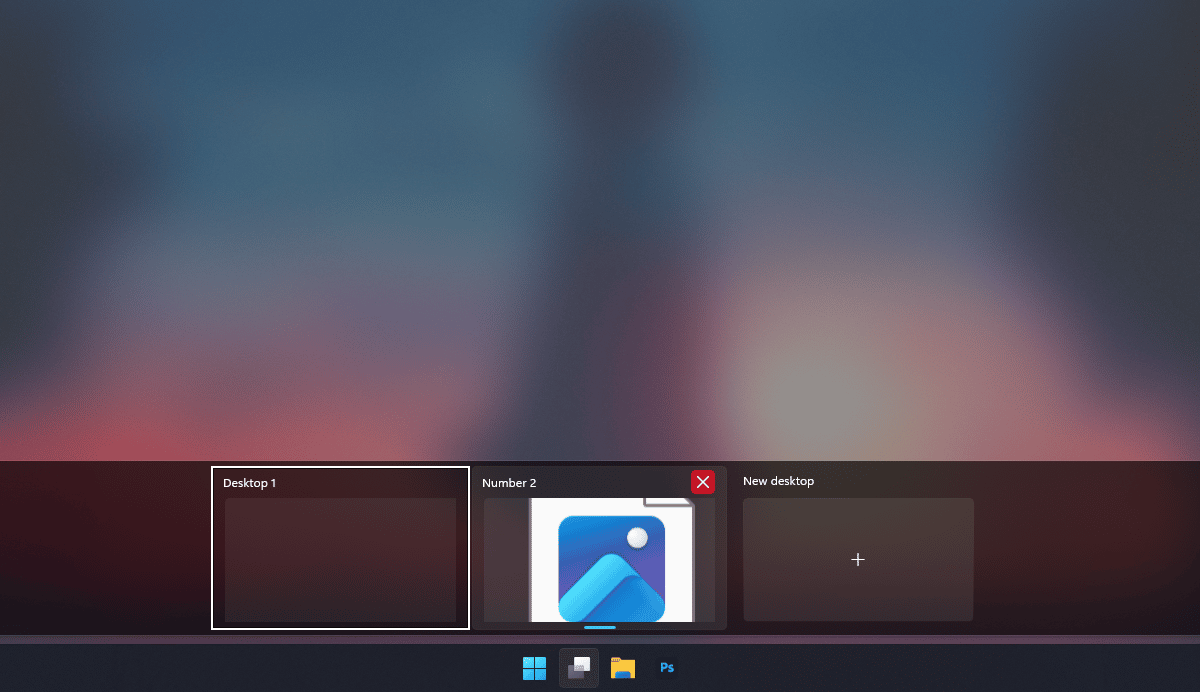Open the Windows Start menu

[535, 668]
